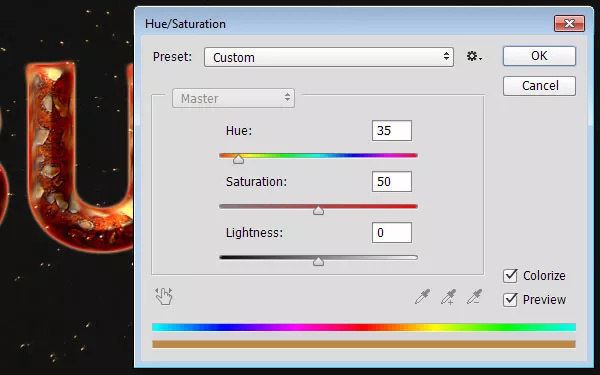This screenshot has width=600, height=375.
Task: Click the rainbow color spectrum bar
Action: tap(364, 327)
